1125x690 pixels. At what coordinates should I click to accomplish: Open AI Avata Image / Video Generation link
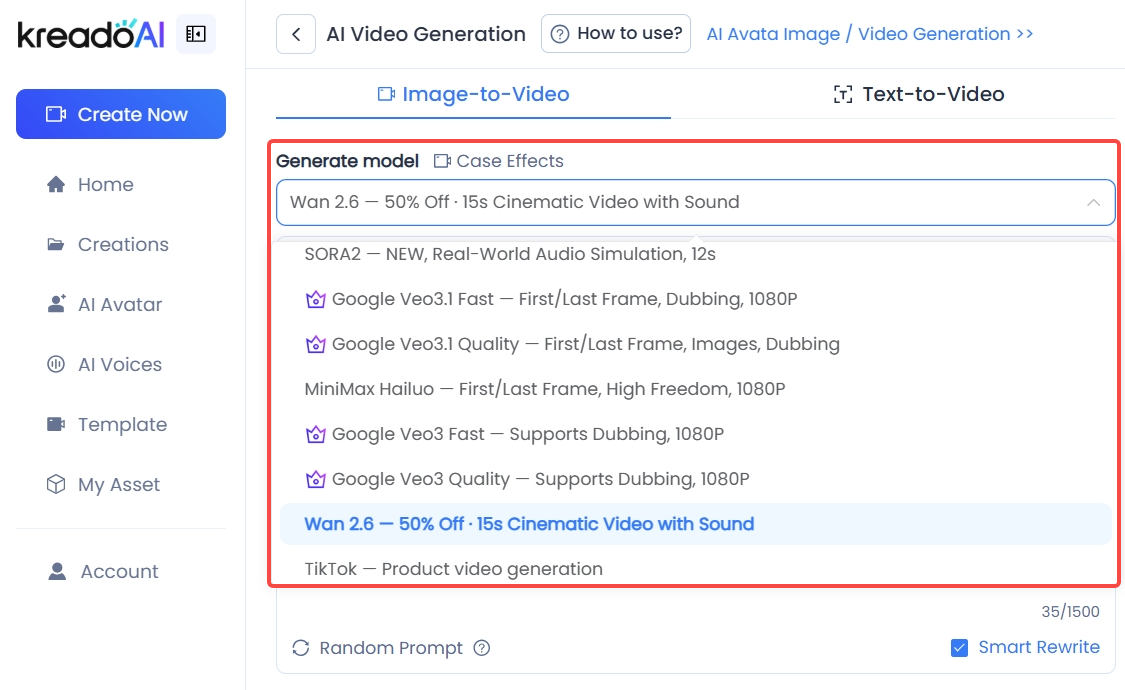point(870,34)
